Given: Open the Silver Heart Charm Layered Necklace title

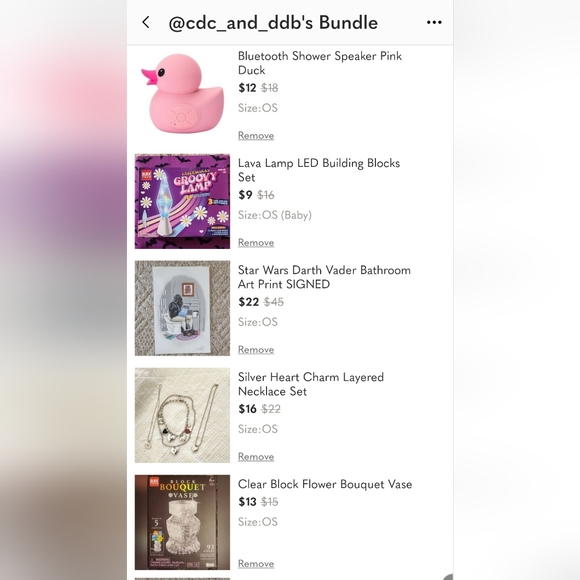Looking at the screenshot, I should tap(311, 384).
